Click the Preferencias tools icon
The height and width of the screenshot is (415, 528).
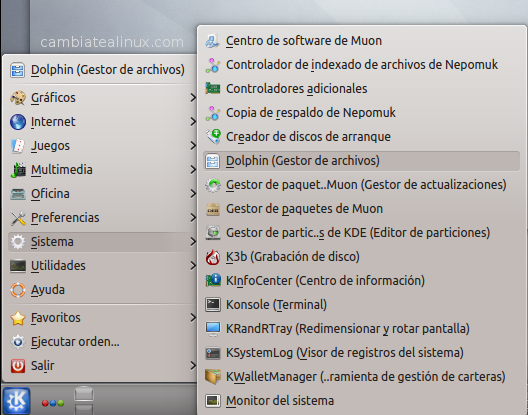tap(18, 218)
